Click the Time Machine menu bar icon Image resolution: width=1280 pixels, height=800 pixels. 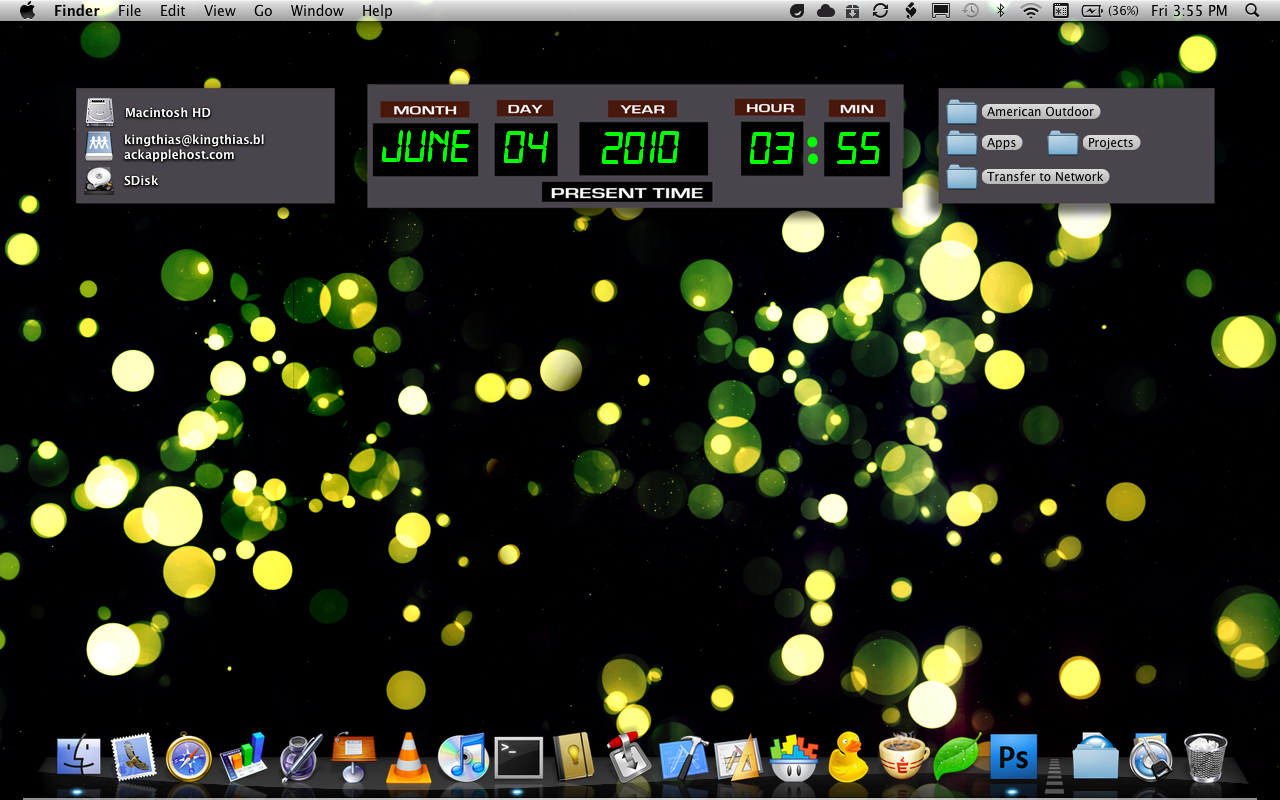click(x=971, y=11)
